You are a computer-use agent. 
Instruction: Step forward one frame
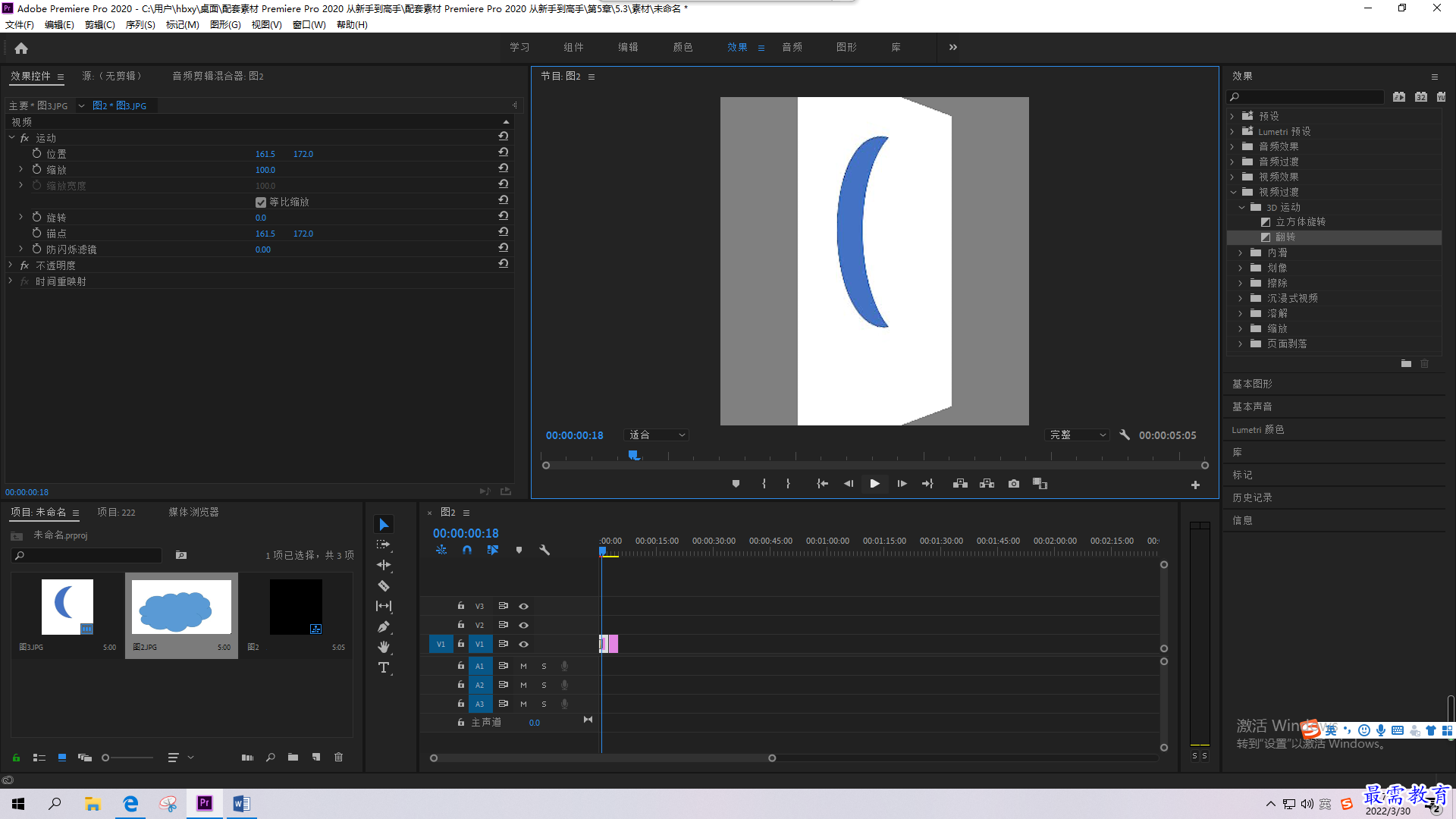click(x=902, y=484)
